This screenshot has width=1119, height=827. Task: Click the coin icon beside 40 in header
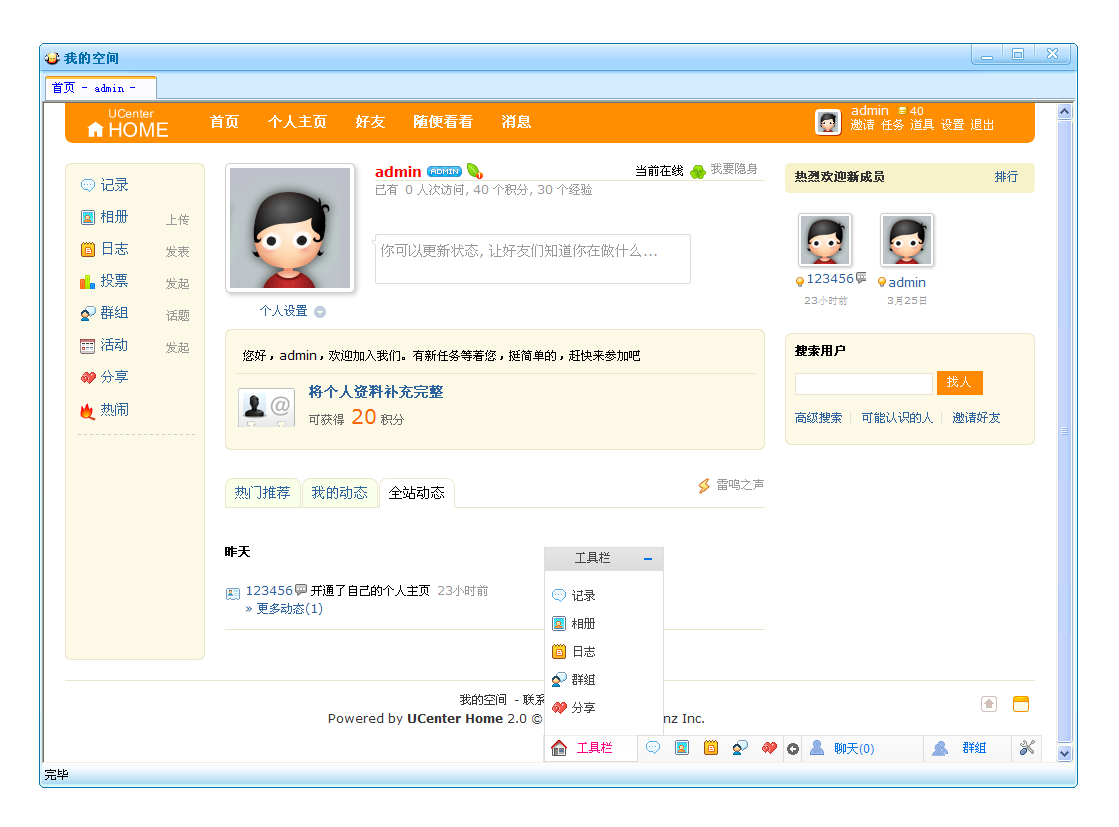(903, 111)
